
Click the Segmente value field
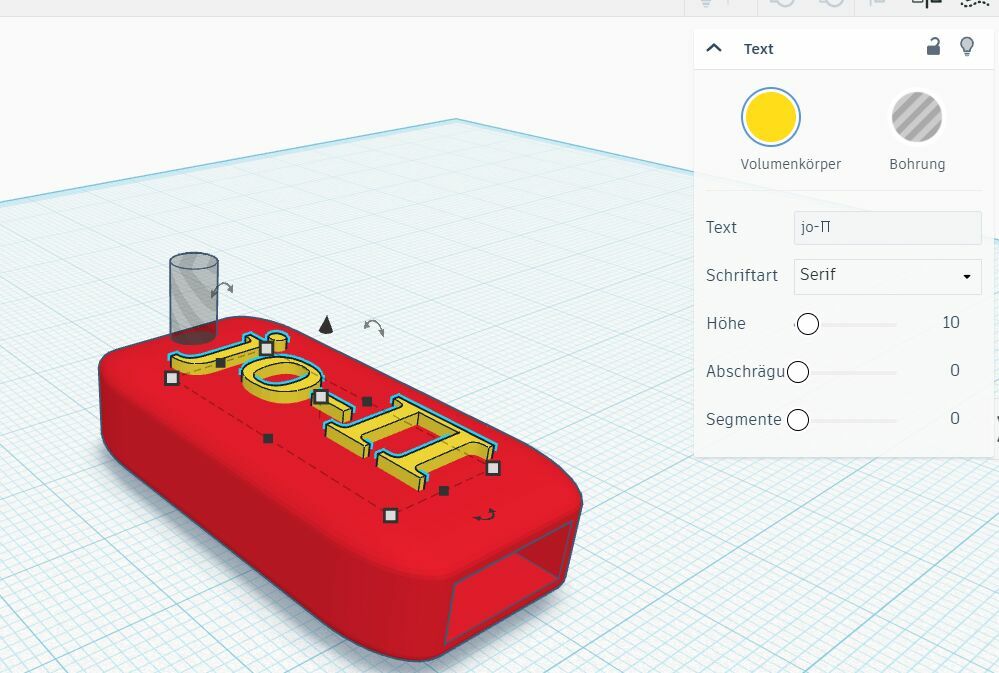point(954,419)
